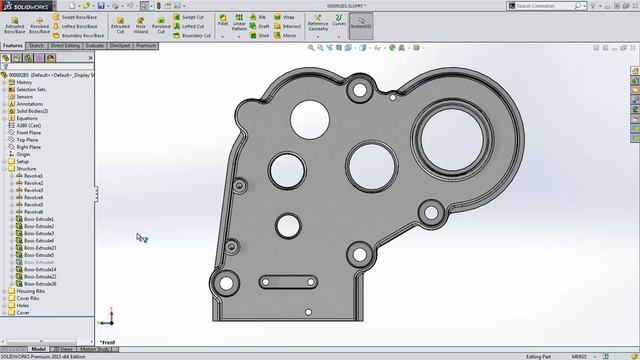The height and width of the screenshot is (360, 640).
Task: Select the Top Plane tree item
Action: [x=22, y=140]
